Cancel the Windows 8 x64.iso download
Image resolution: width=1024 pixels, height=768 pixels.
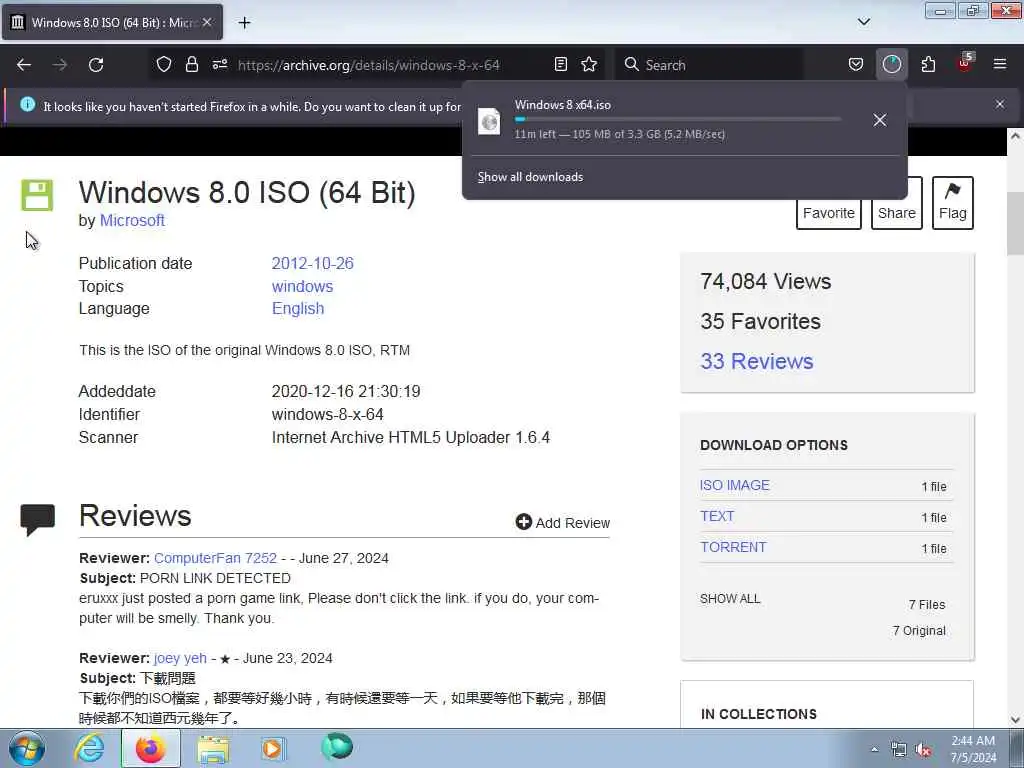pos(880,120)
